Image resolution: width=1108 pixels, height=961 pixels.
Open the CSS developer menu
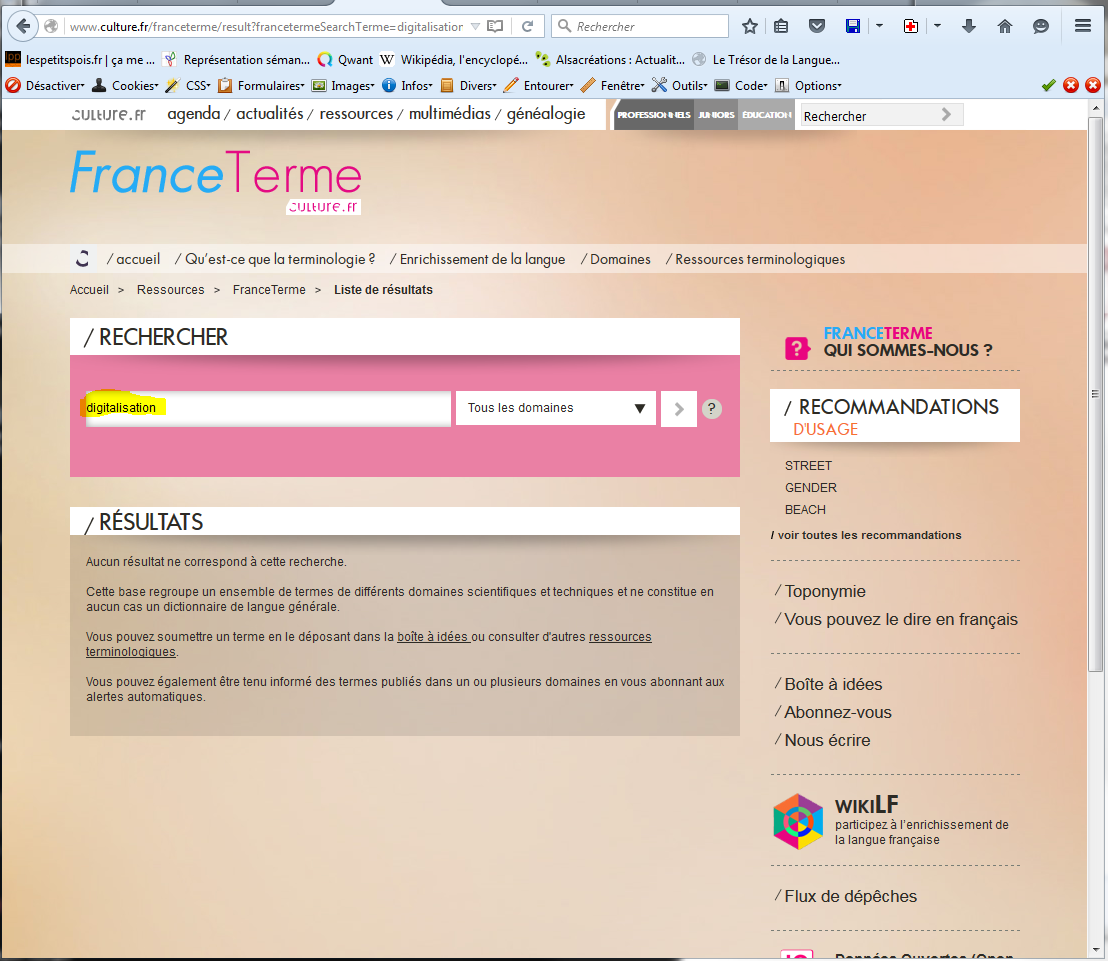(x=188, y=86)
